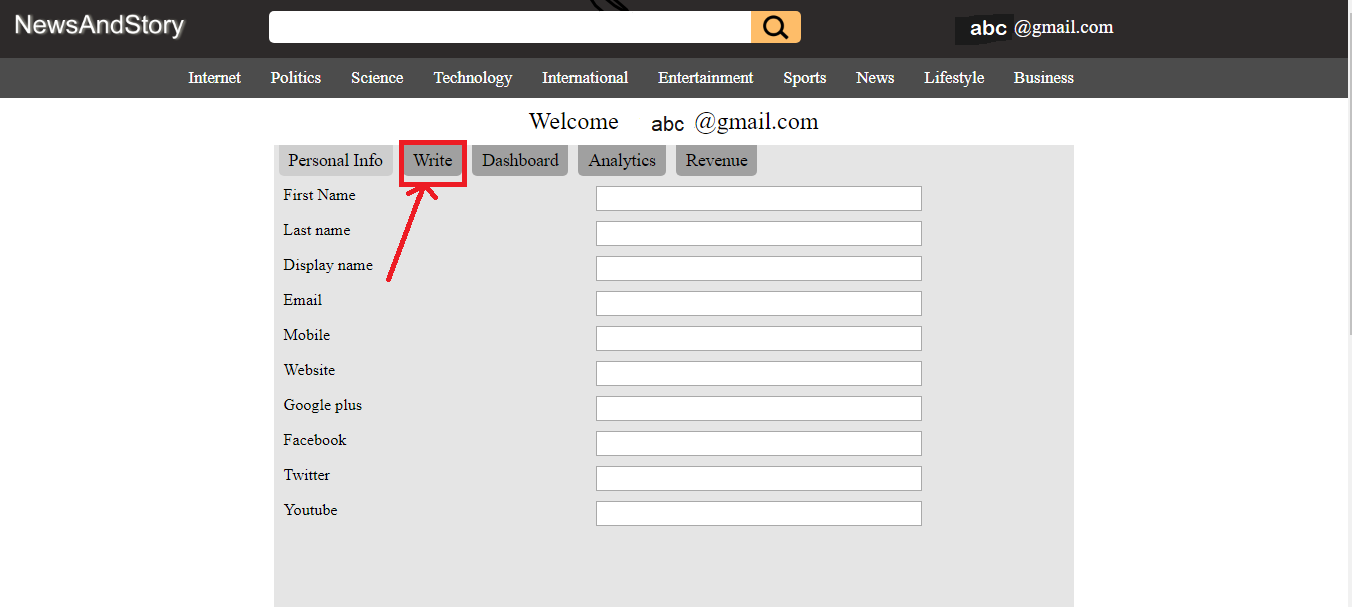Focus the Mobile number field
Screen dimensions: 1352x607
tap(759, 338)
